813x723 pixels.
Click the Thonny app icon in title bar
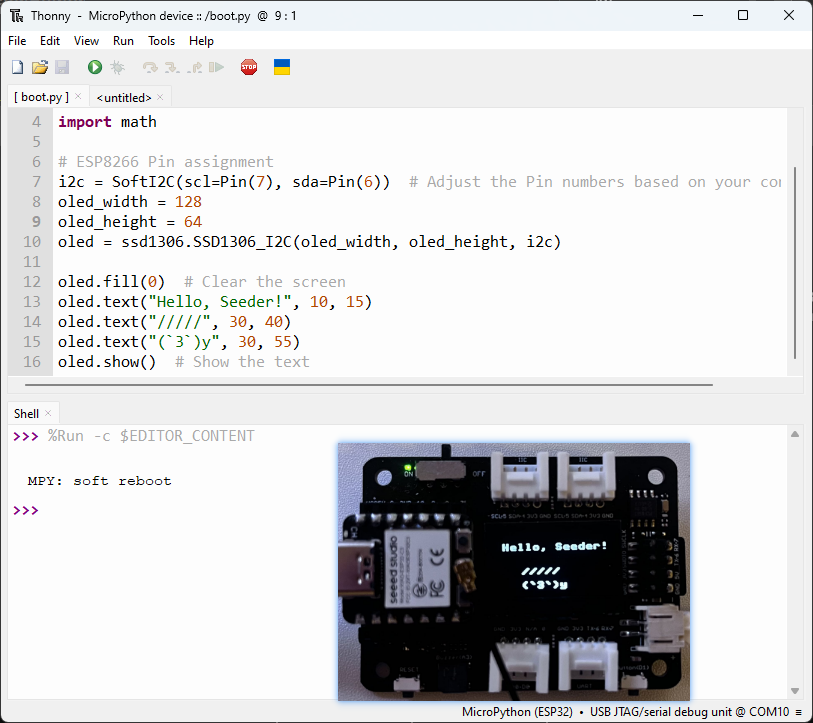pos(17,16)
